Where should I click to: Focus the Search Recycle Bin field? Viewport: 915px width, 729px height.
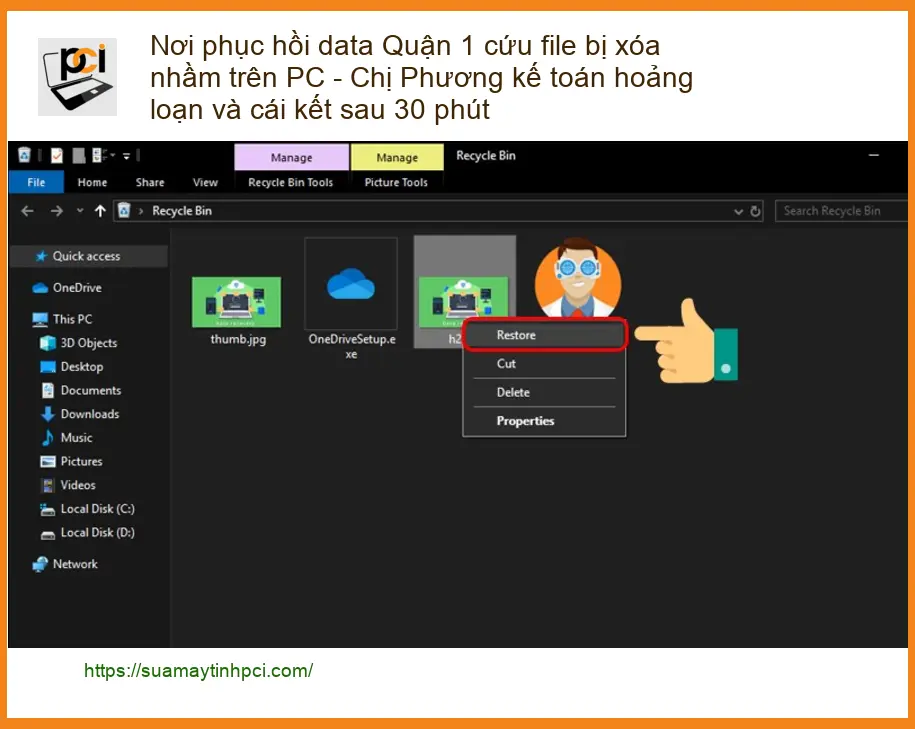(x=841, y=211)
